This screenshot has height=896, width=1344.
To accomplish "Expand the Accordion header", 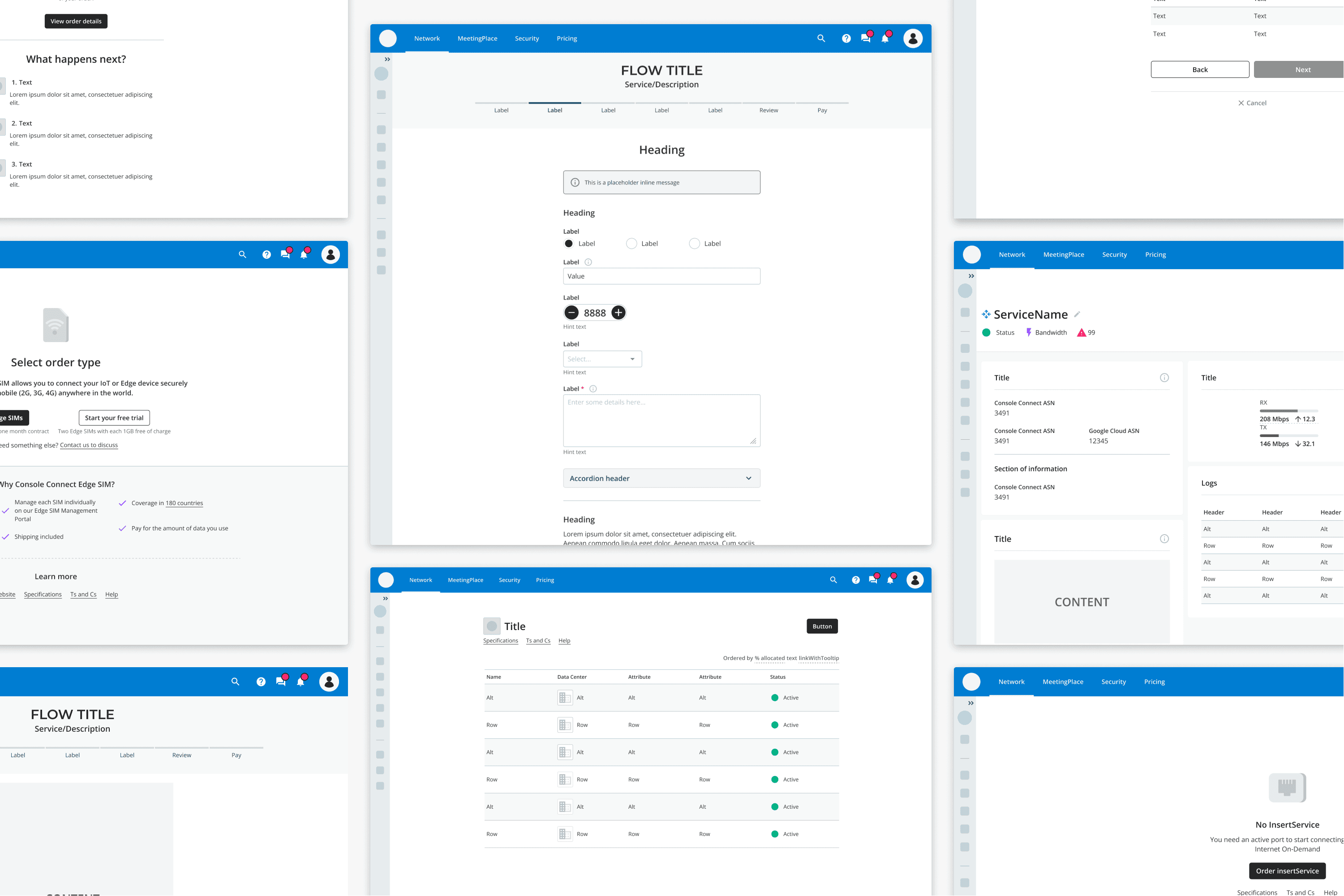I will coord(661,478).
